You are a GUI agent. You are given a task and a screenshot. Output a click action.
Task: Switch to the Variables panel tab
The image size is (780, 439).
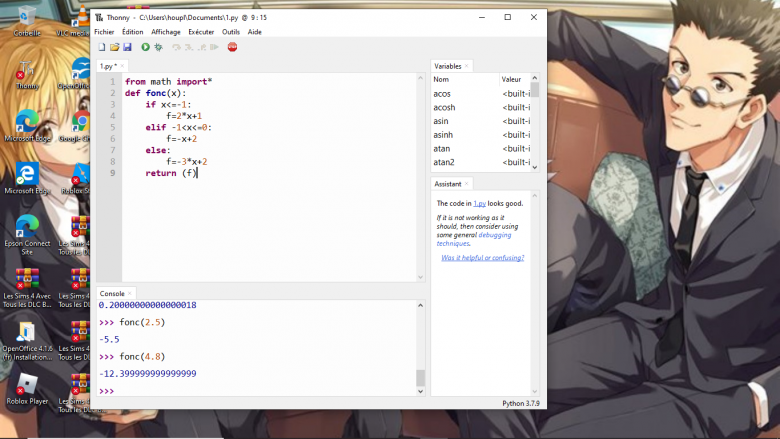pyautogui.click(x=447, y=66)
